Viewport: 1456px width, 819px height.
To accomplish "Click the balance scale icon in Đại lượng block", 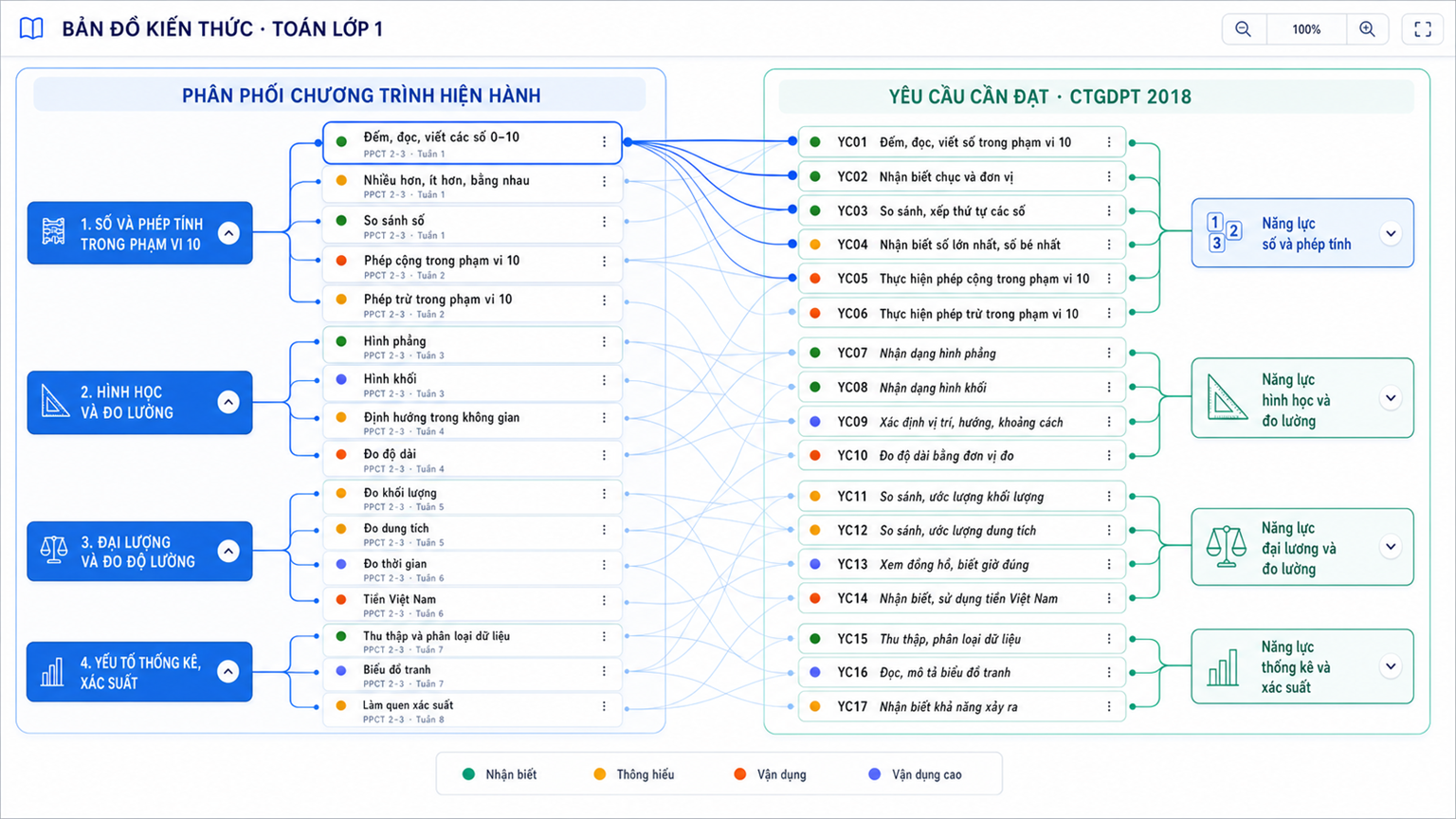I will click(54, 551).
